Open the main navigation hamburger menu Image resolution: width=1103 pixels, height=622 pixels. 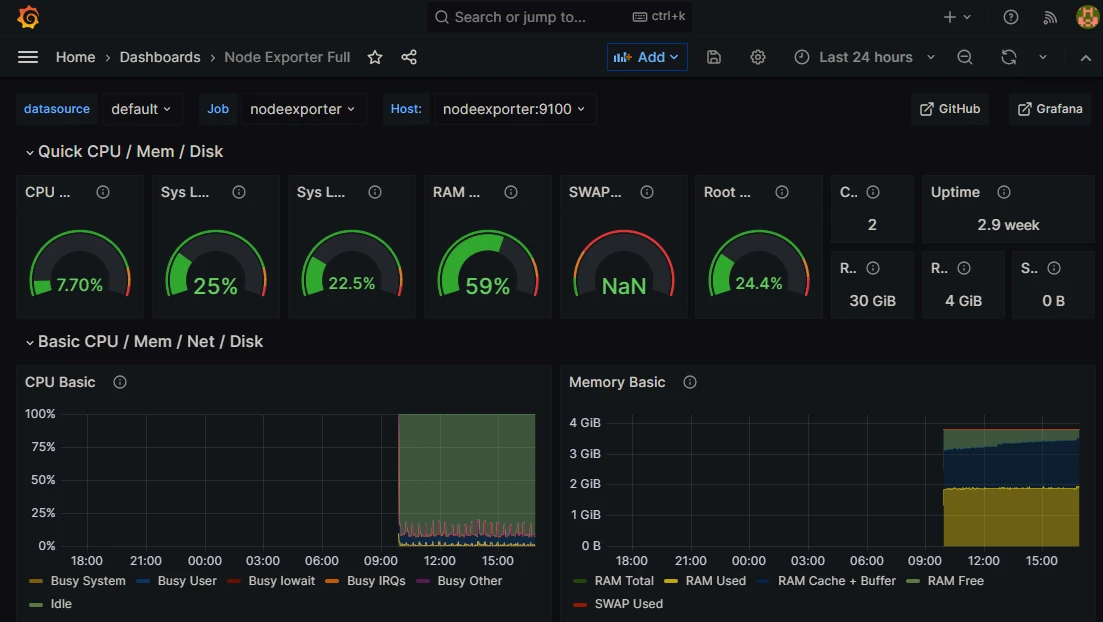(28, 57)
